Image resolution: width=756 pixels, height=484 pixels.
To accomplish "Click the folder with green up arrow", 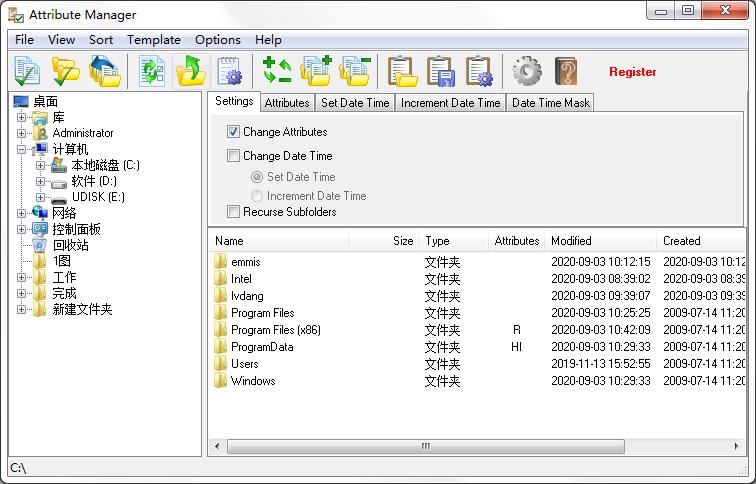I will [x=190, y=72].
